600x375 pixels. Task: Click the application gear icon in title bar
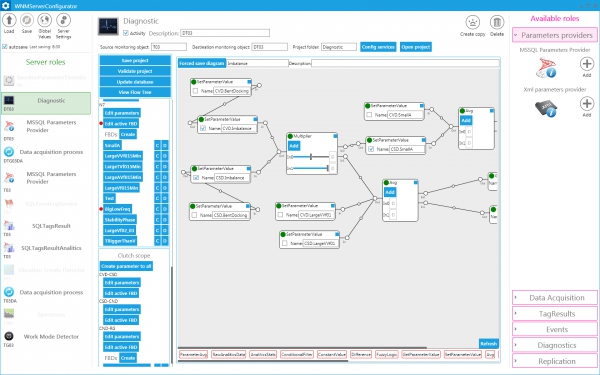5,5
